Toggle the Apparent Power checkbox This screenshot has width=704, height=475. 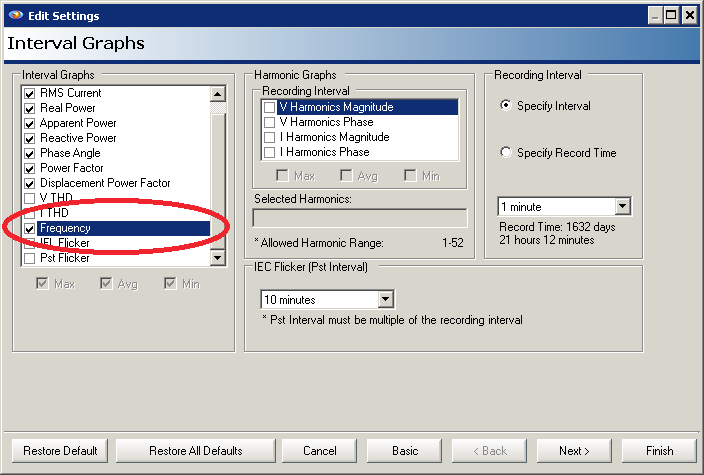pos(30,123)
